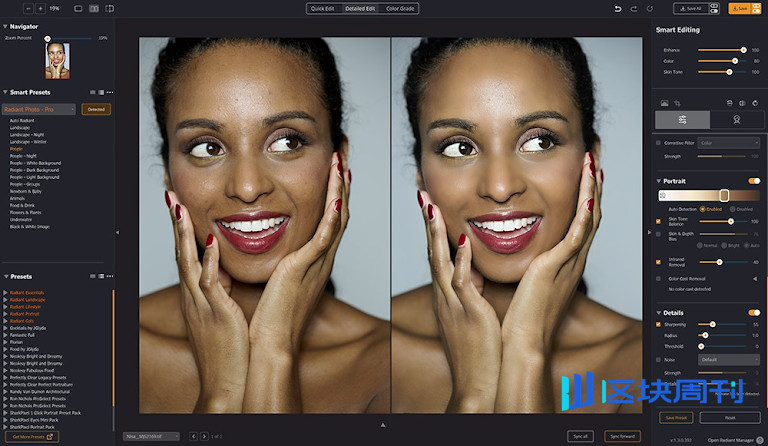
Task: Open Smart Presets more options icon
Action: click(110, 92)
